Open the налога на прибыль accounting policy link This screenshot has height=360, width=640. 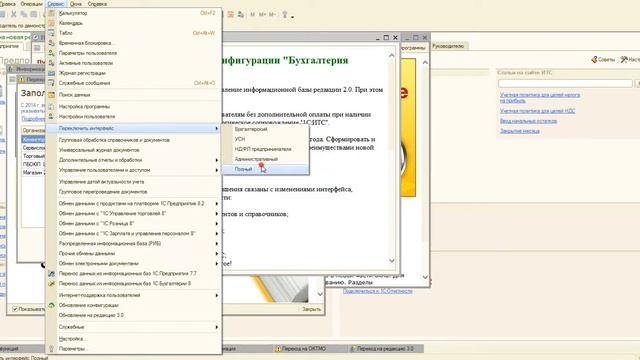click(540, 98)
